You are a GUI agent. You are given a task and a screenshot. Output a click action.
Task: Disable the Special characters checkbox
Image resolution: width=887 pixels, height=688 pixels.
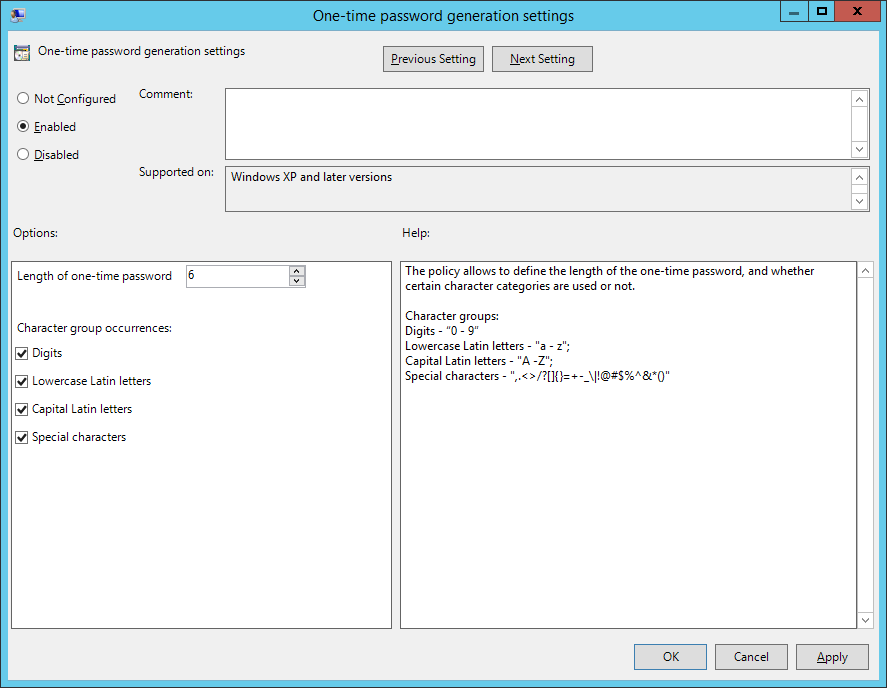pyautogui.click(x=22, y=437)
